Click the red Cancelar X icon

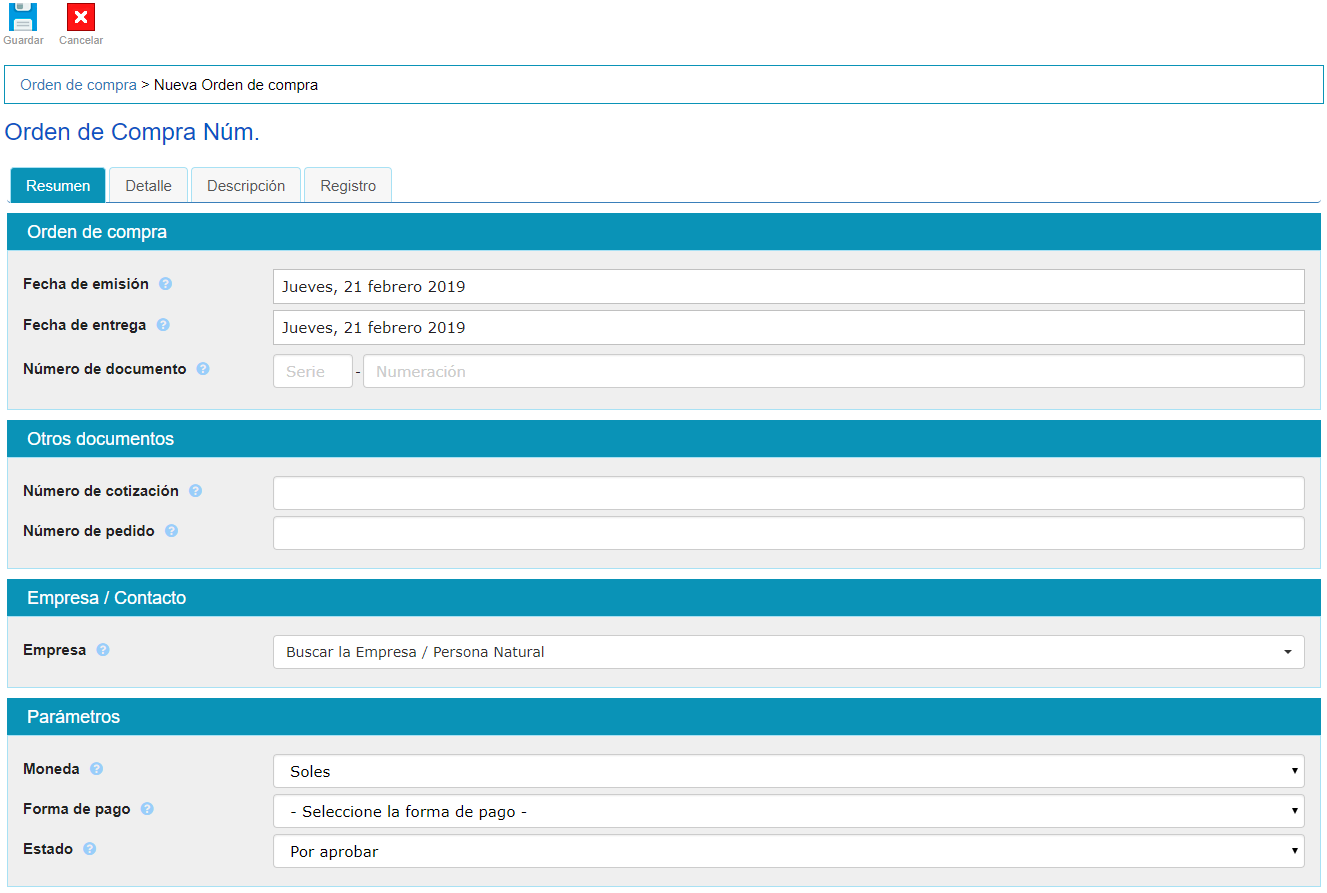(x=81, y=17)
